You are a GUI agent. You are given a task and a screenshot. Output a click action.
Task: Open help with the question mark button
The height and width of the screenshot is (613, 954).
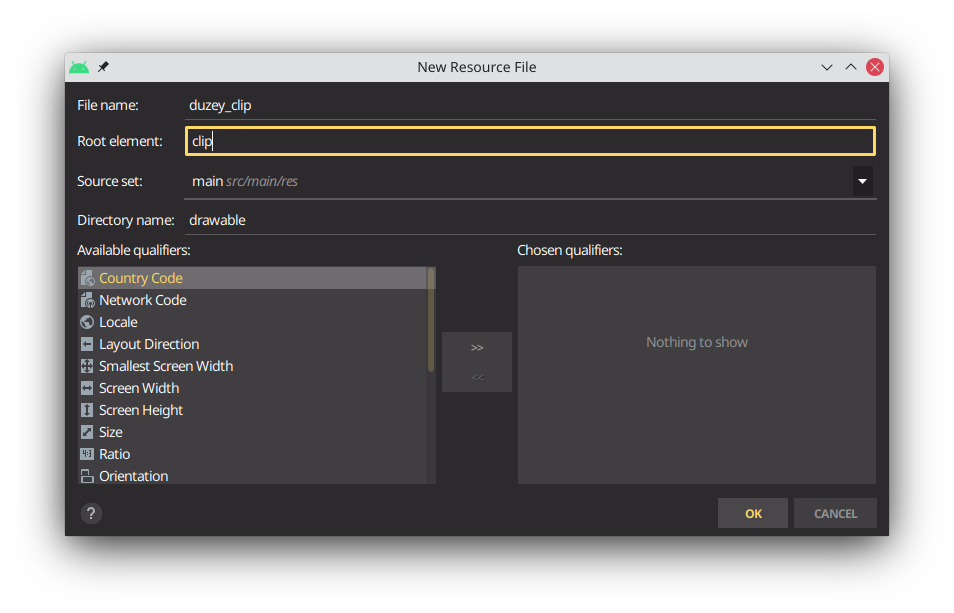tap(91, 514)
